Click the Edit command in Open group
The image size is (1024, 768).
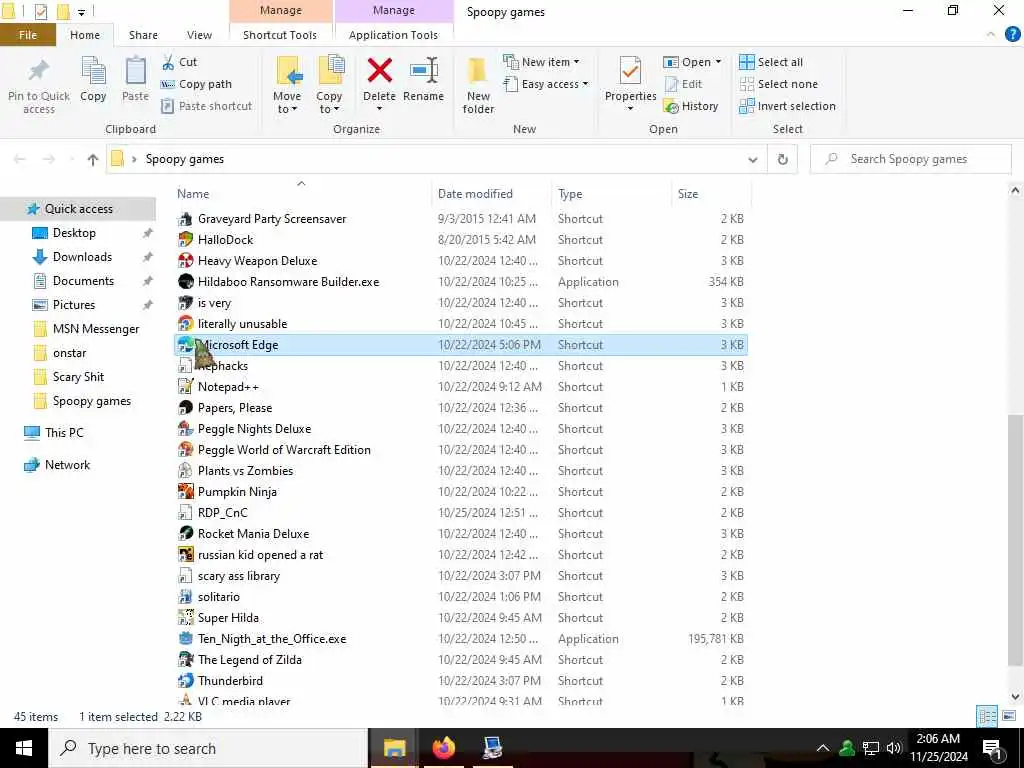click(683, 84)
